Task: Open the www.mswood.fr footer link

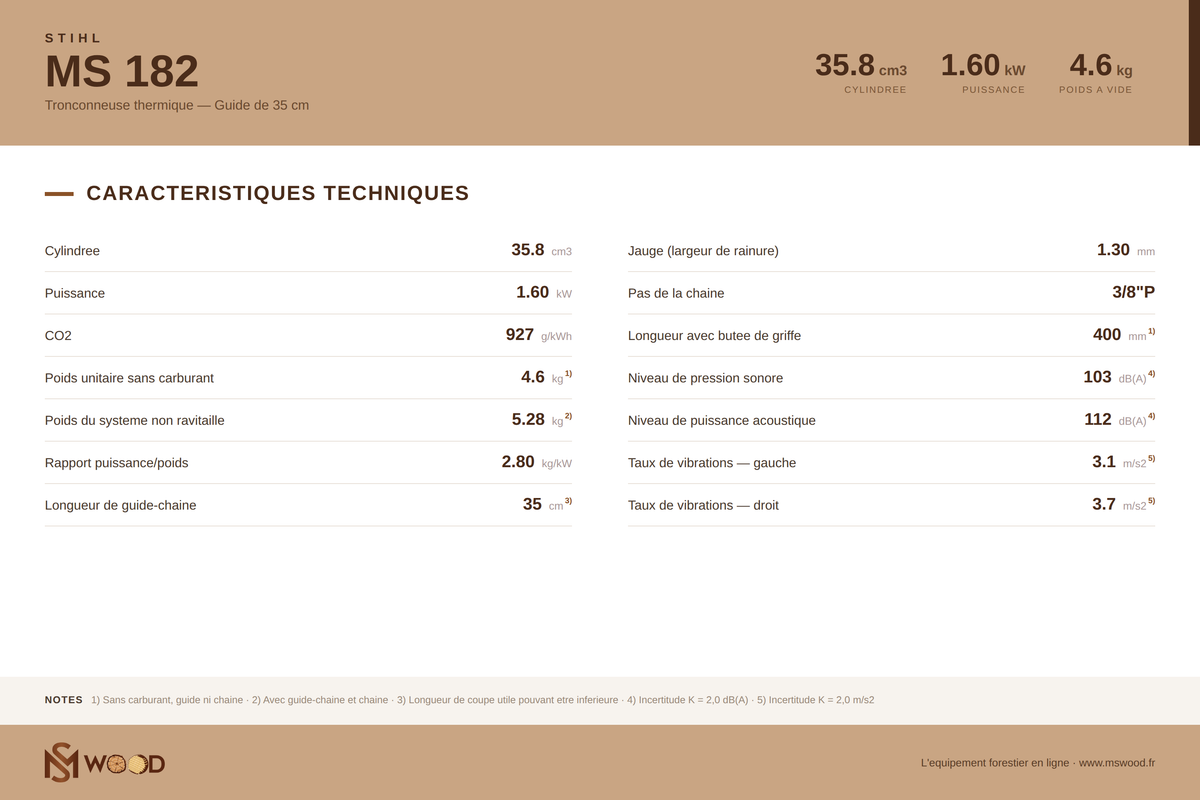Action: (x=1117, y=763)
